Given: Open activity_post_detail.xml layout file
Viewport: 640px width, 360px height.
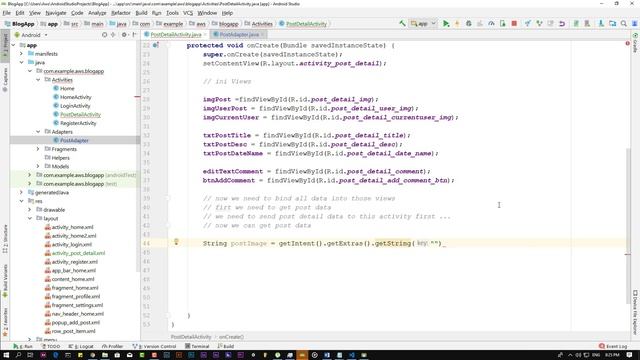Looking at the screenshot, I should point(78,253).
